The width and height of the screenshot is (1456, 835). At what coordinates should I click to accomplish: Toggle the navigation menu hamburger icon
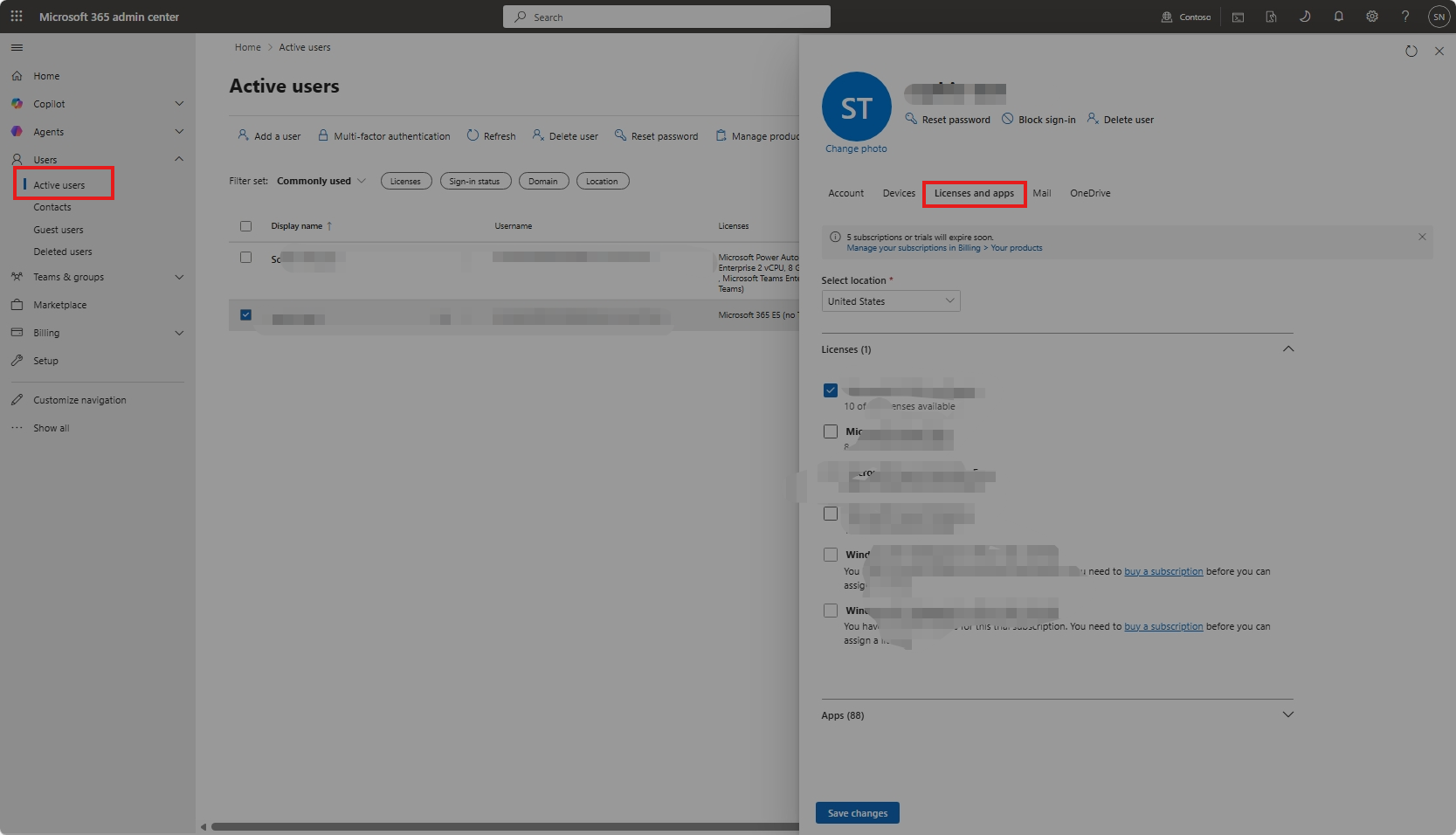17,47
